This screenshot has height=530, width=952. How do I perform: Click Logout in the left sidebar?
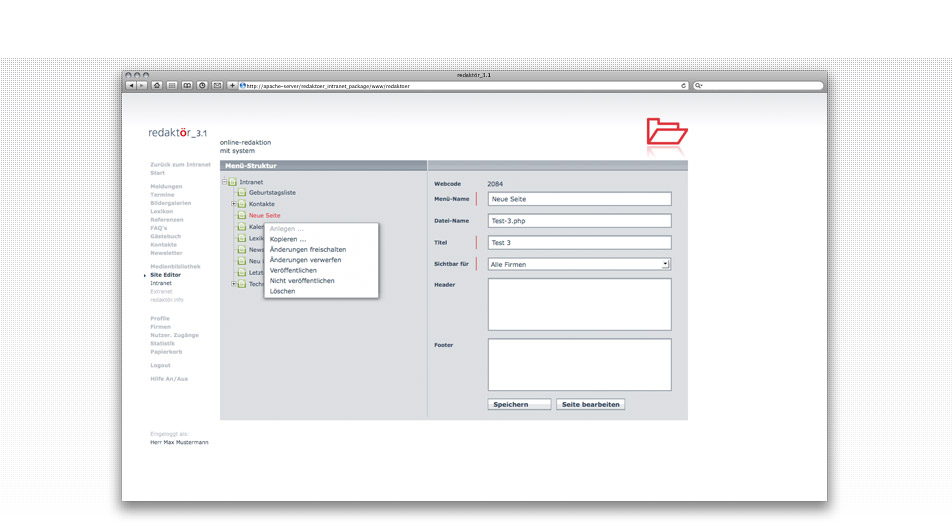[160, 365]
